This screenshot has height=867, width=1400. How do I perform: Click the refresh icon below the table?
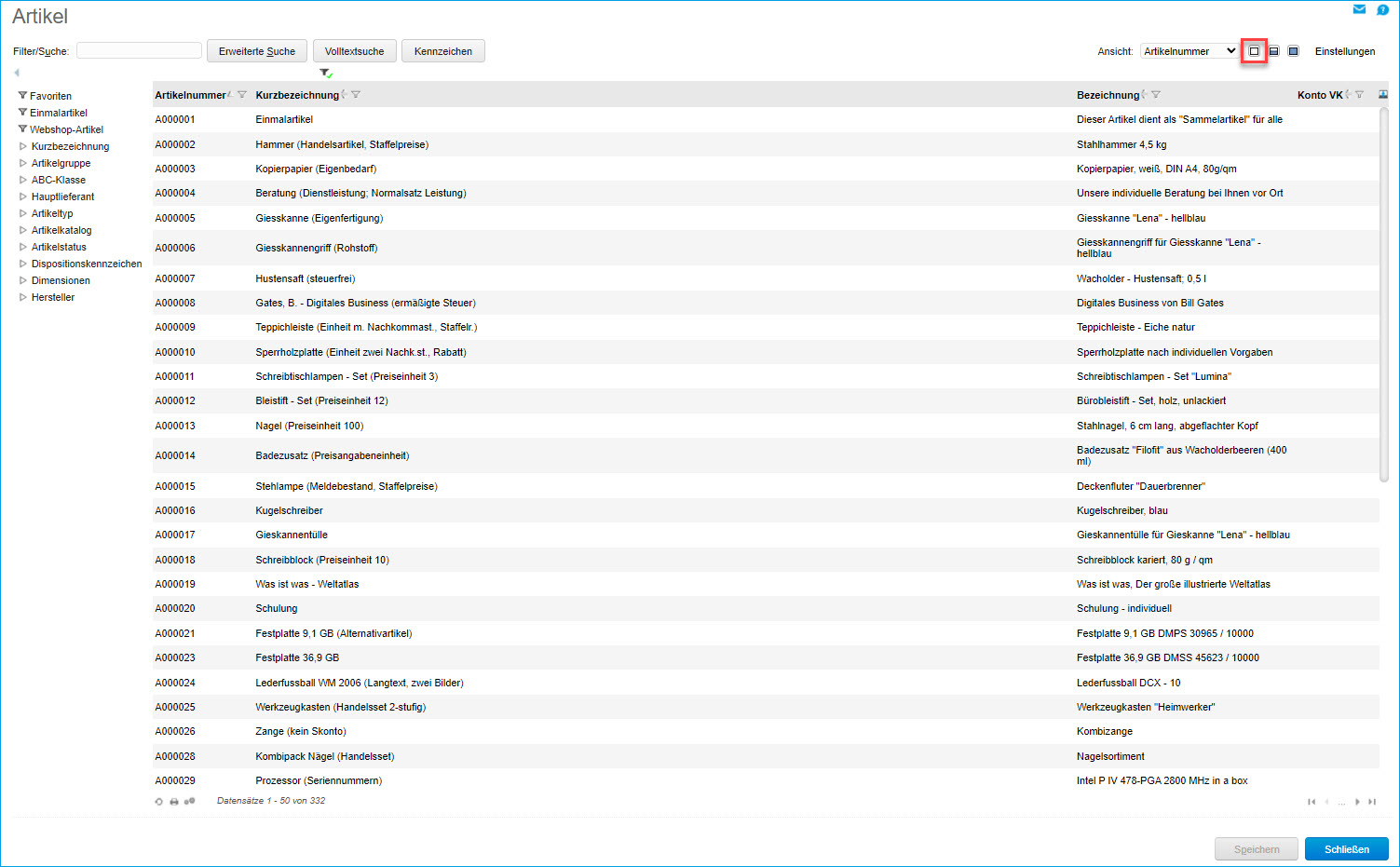pos(158,801)
